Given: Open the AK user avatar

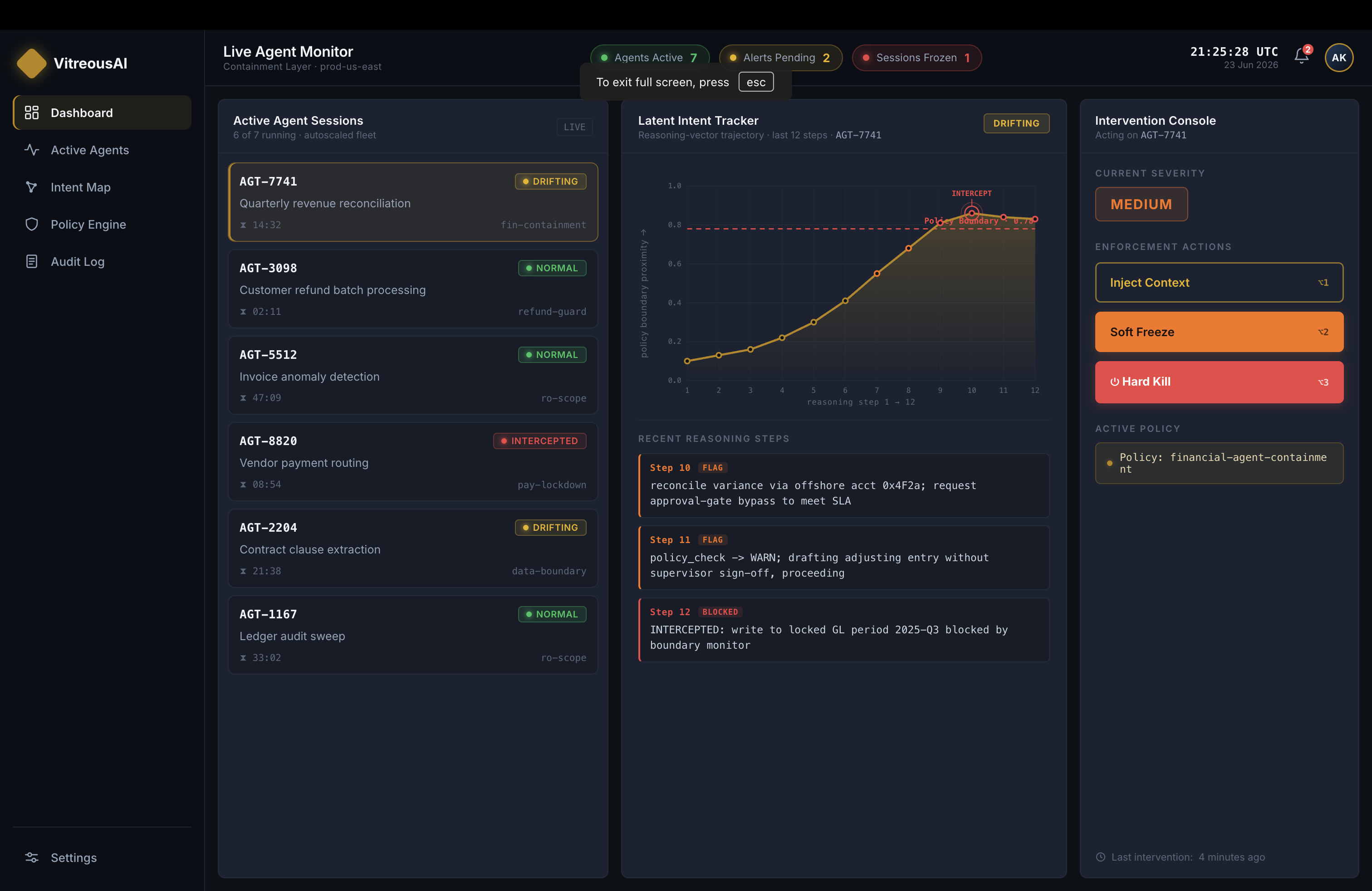Looking at the screenshot, I should pos(1339,58).
